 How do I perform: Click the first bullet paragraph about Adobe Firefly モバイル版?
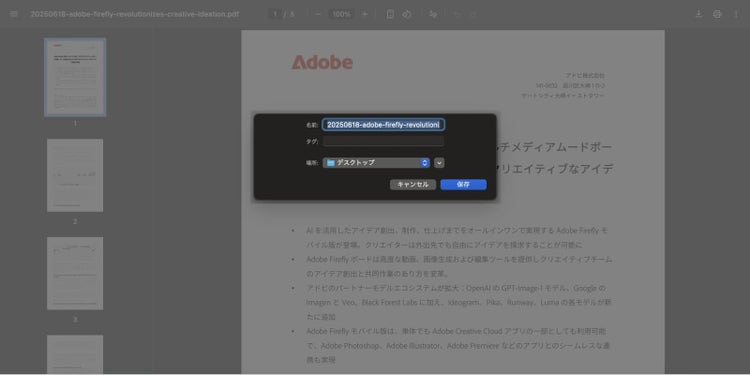click(x=457, y=238)
